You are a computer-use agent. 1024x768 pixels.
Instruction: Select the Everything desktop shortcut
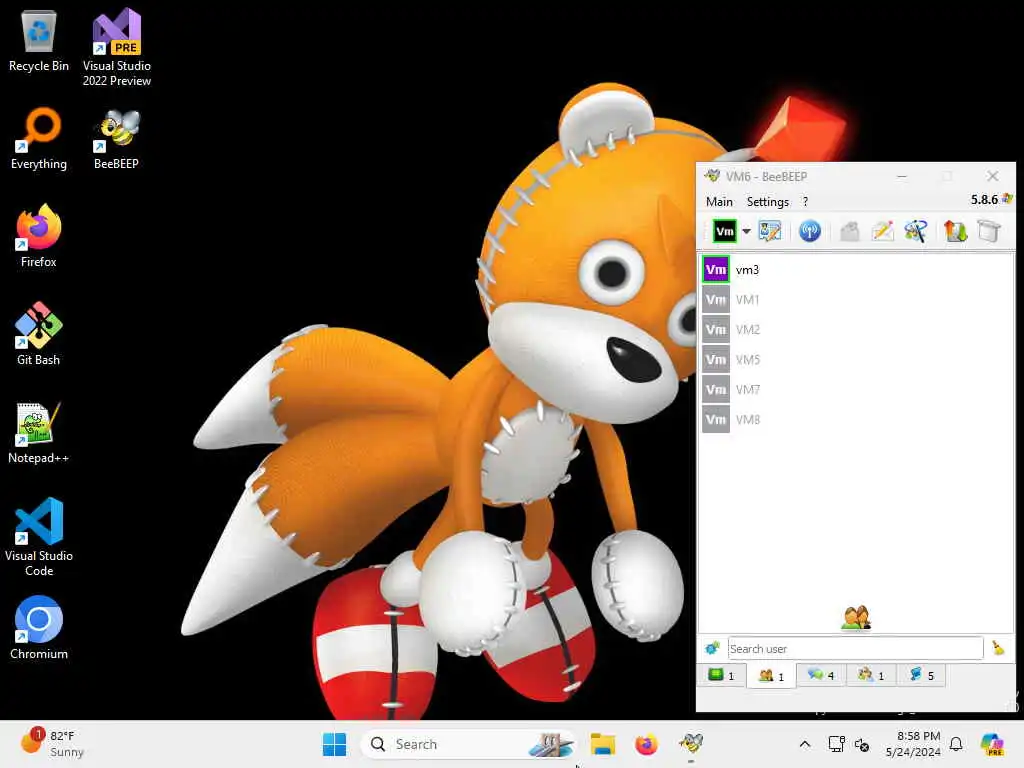[39, 138]
